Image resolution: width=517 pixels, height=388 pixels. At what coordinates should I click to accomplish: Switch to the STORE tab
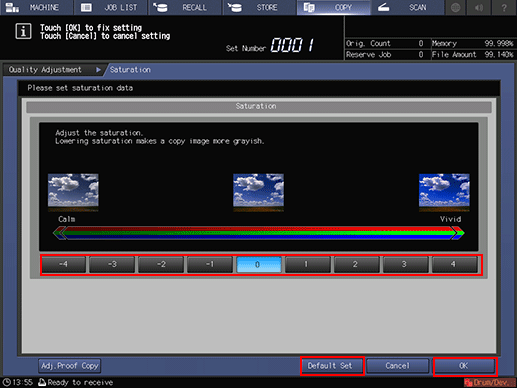[260, 7]
